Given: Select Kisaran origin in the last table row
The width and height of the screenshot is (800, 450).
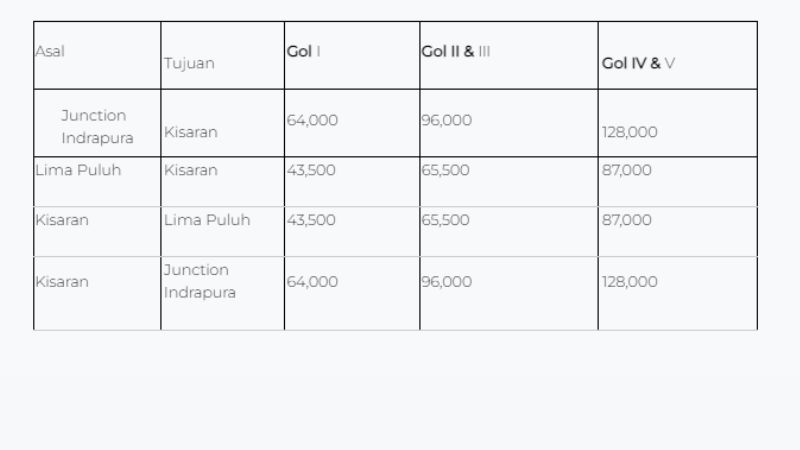Looking at the screenshot, I should (x=62, y=282).
